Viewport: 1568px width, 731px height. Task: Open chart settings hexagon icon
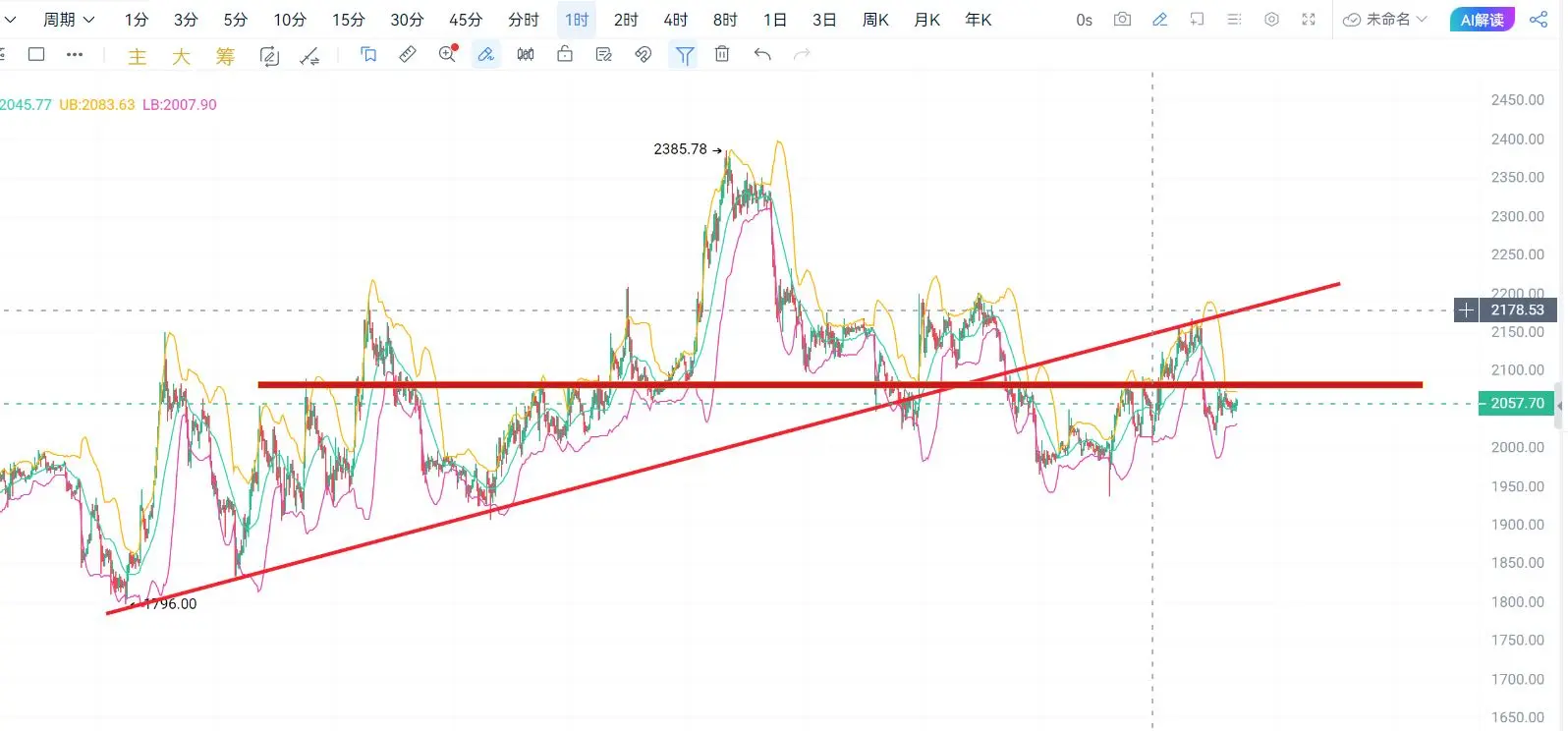pyautogui.click(x=1271, y=20)
